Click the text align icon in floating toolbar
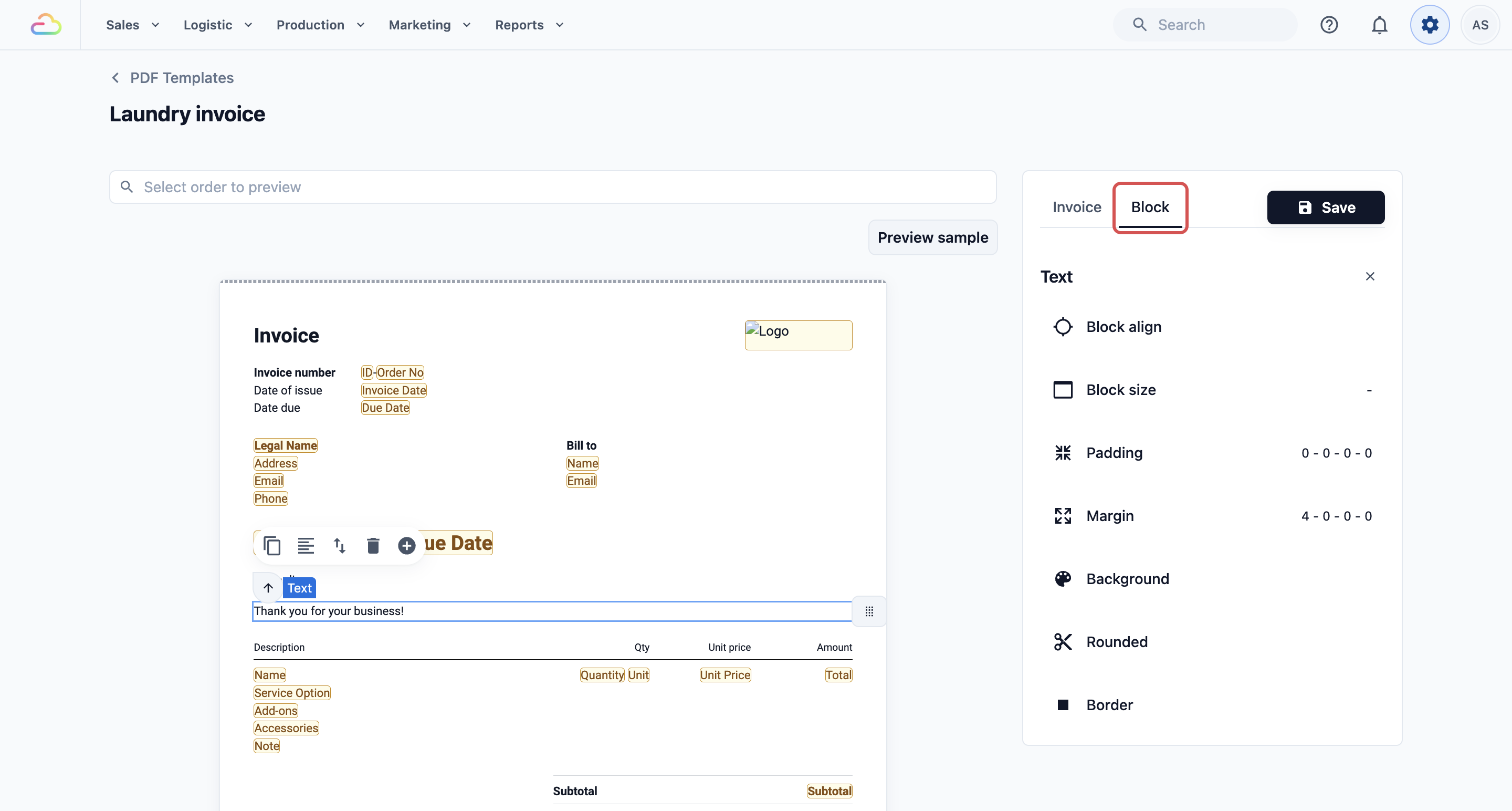This screenshot has height=811, width=1512. tap(306, 546)
